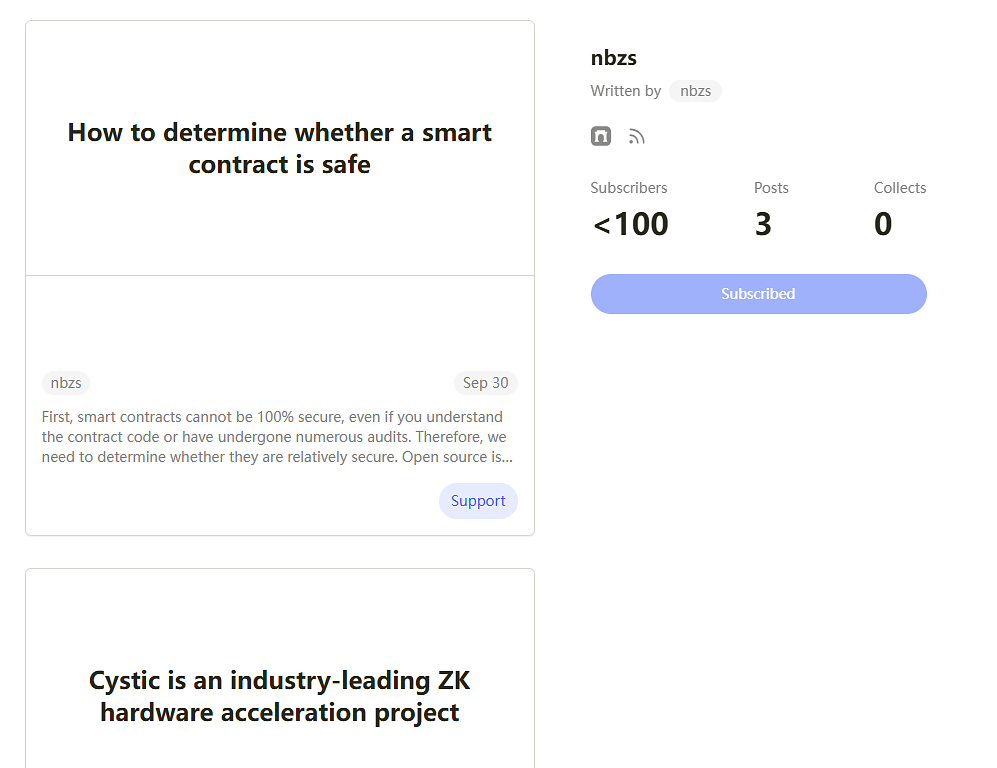Open the Cystic ZK hardware acceleration post
This screenshot has width=997, height=768.
(280, 696)
